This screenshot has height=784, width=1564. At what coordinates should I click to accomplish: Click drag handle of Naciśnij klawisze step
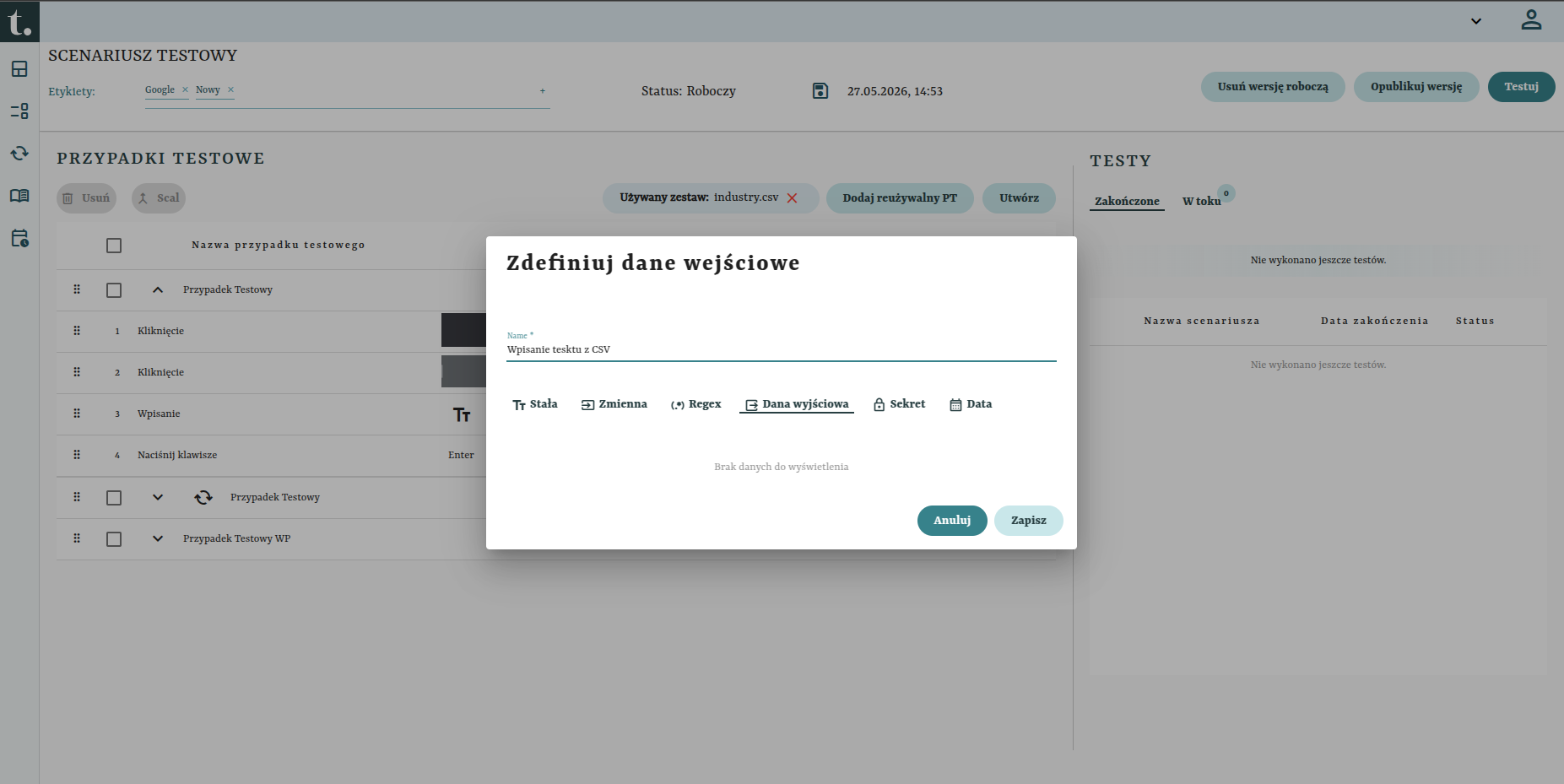(x=77, y=455)
